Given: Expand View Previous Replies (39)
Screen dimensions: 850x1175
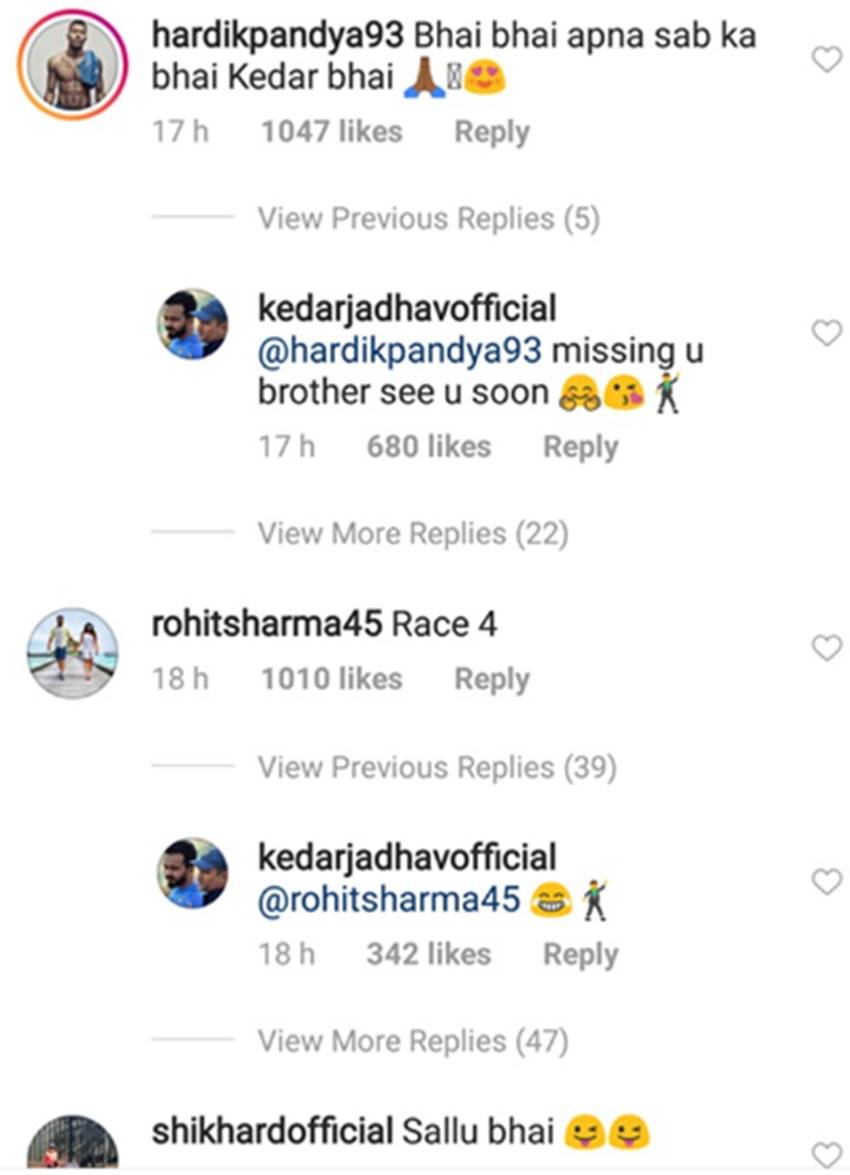Looking at the screenshot, I should click(436, 767).
